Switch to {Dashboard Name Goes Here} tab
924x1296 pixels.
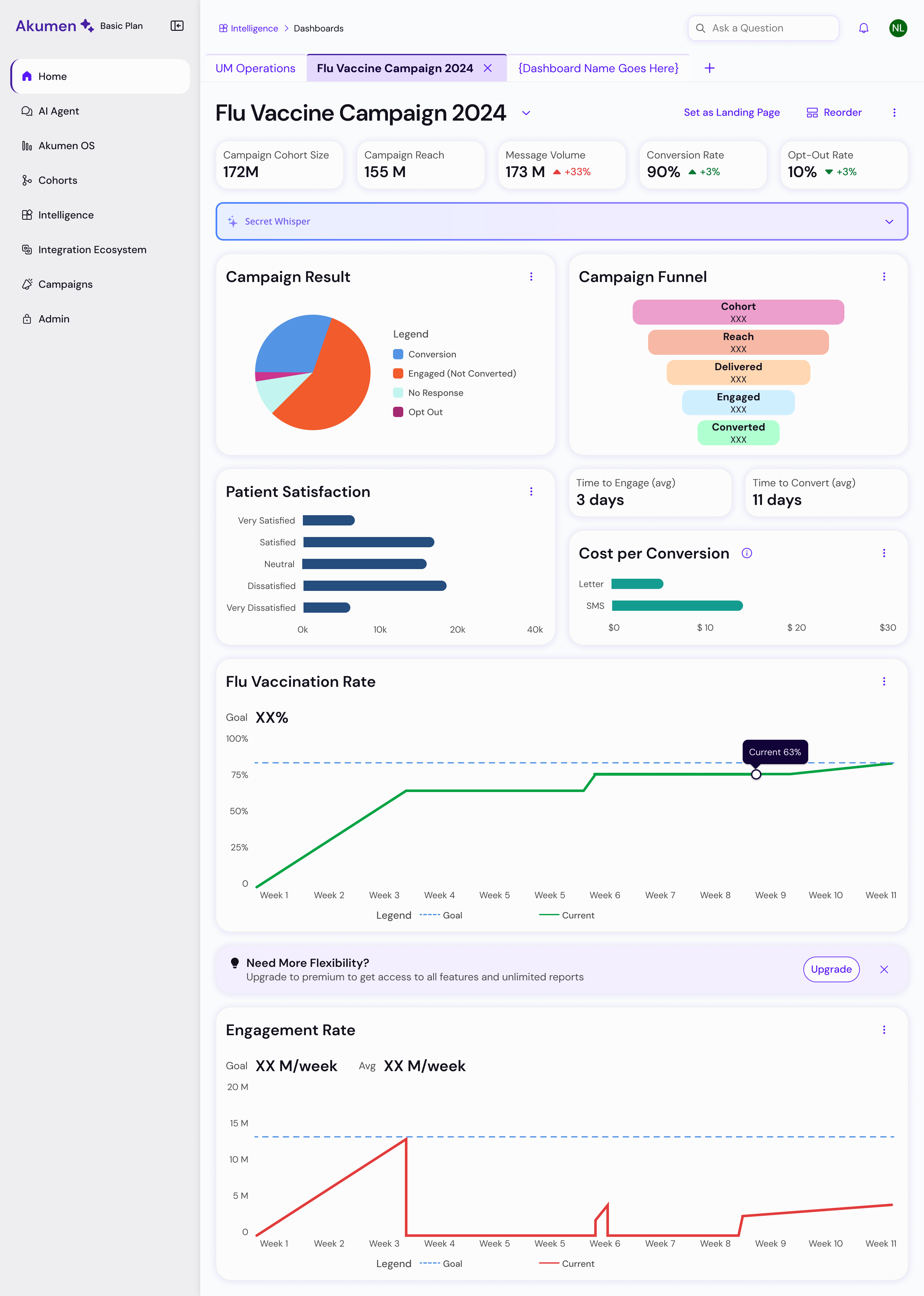click(x=598, y=68)
